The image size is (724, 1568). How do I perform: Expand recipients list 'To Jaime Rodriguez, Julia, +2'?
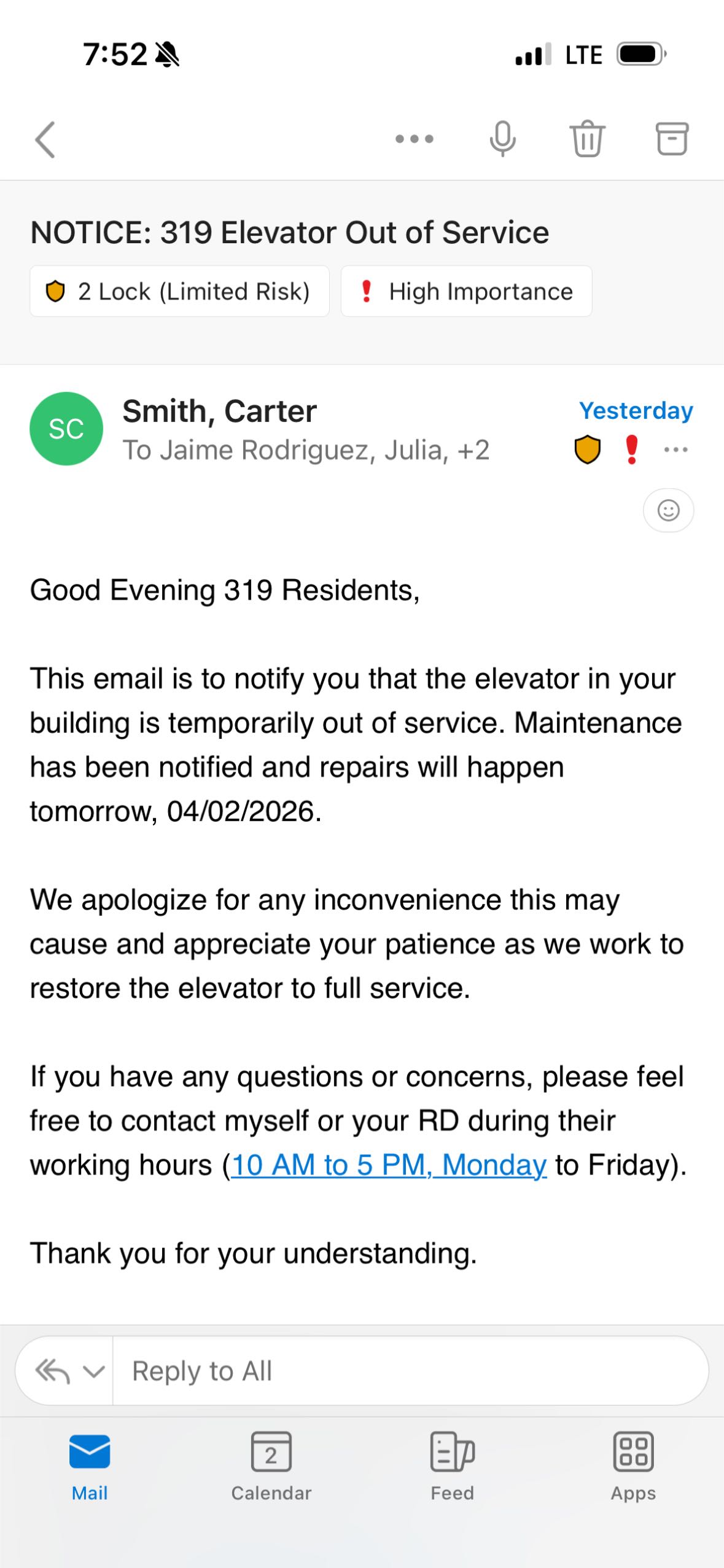point(306,450)
